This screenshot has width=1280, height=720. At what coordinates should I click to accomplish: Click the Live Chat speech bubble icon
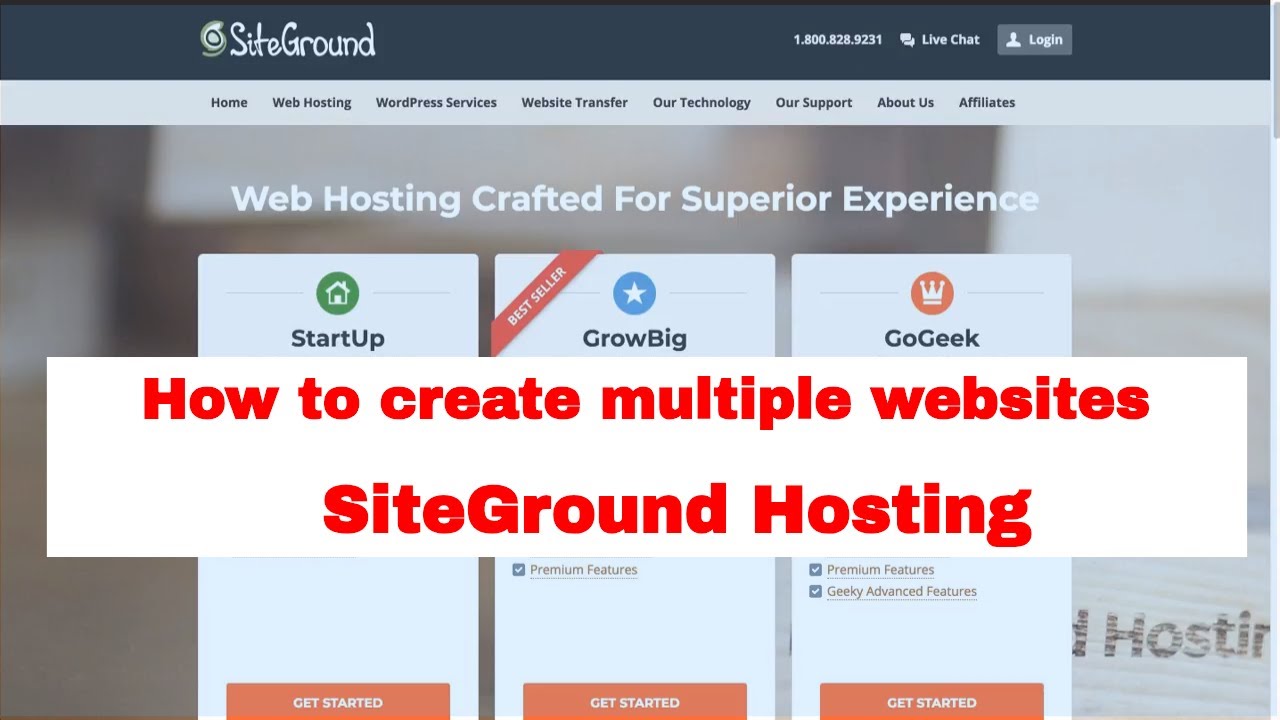(907, 40)
